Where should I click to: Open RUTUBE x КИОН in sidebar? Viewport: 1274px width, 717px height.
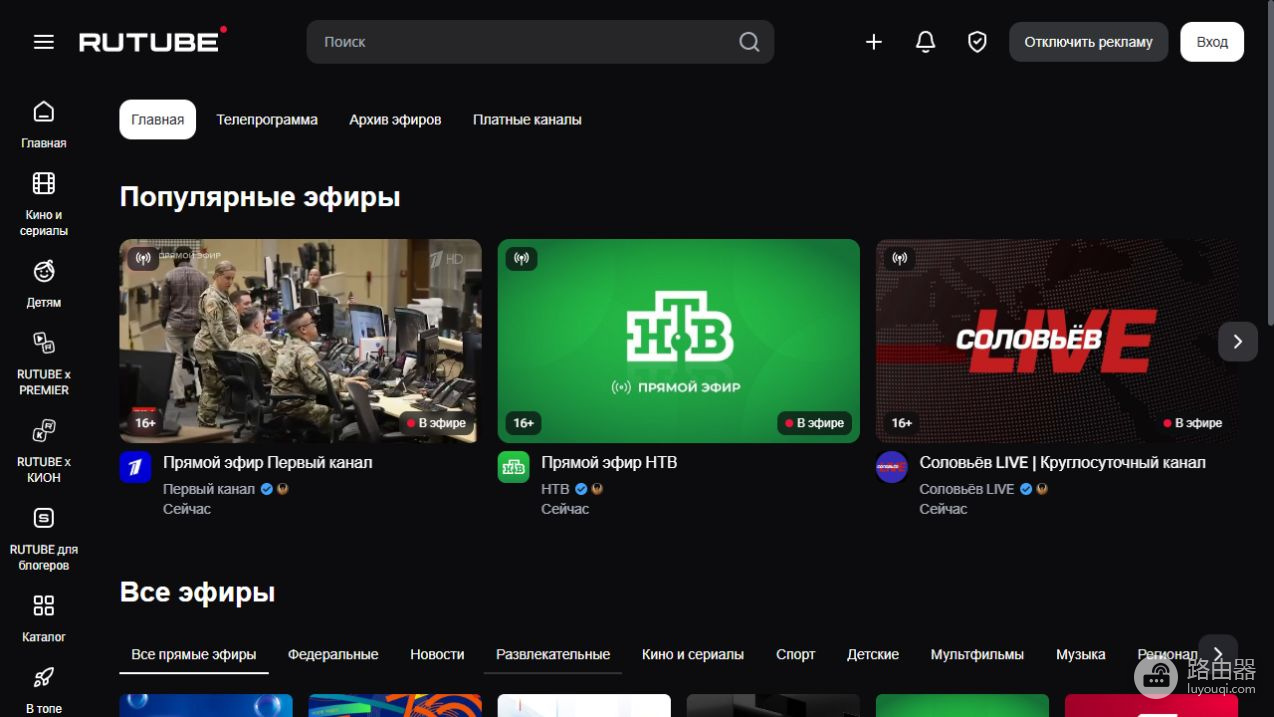point(44,451)
